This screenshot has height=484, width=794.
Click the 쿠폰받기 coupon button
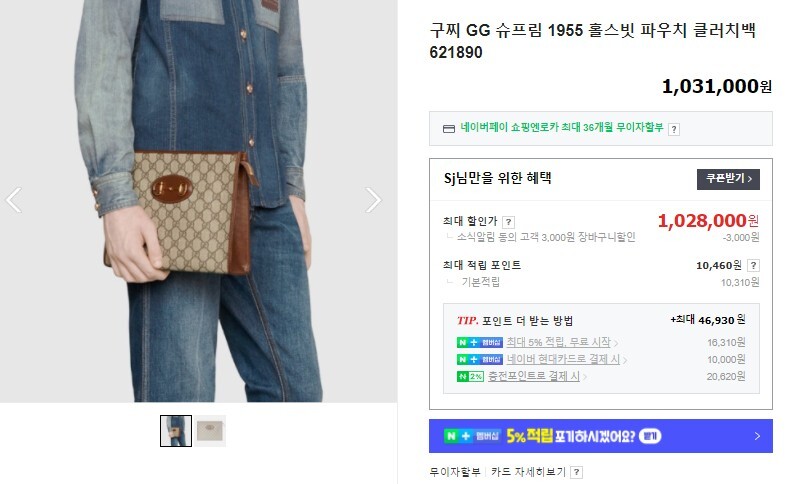[728, 179]
